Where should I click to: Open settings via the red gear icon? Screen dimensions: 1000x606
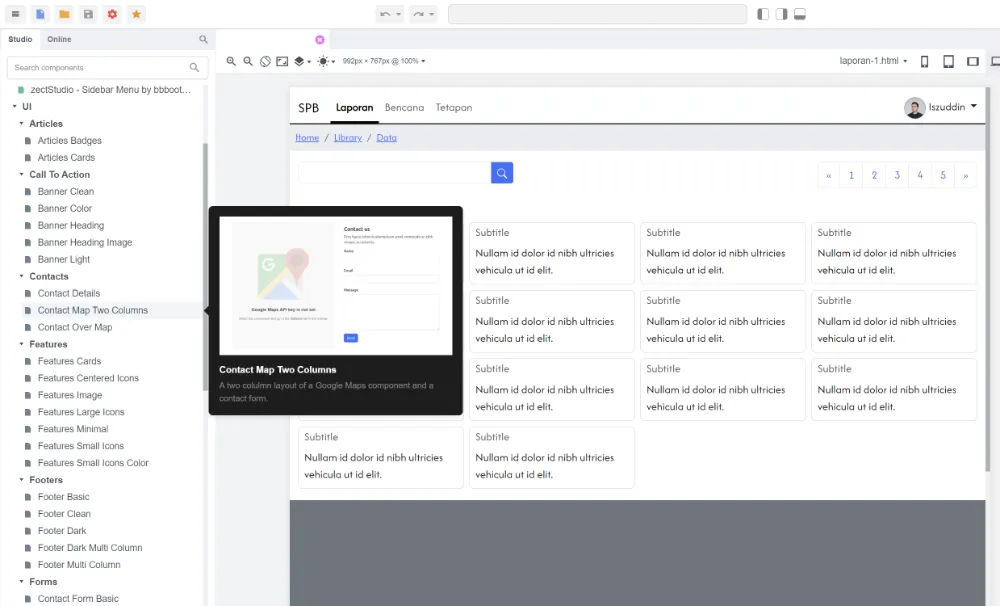(110, 14)
